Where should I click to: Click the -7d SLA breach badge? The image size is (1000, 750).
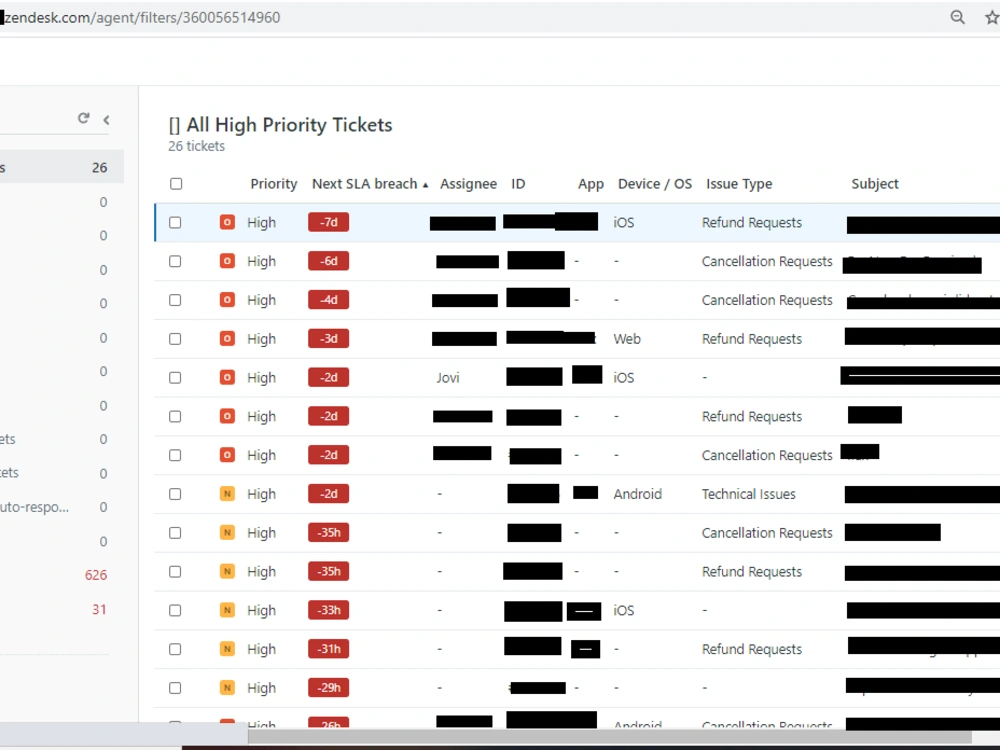point(328,223)
